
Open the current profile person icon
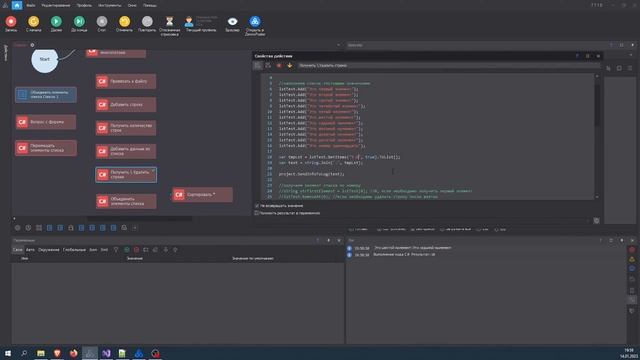click(189, 21)
